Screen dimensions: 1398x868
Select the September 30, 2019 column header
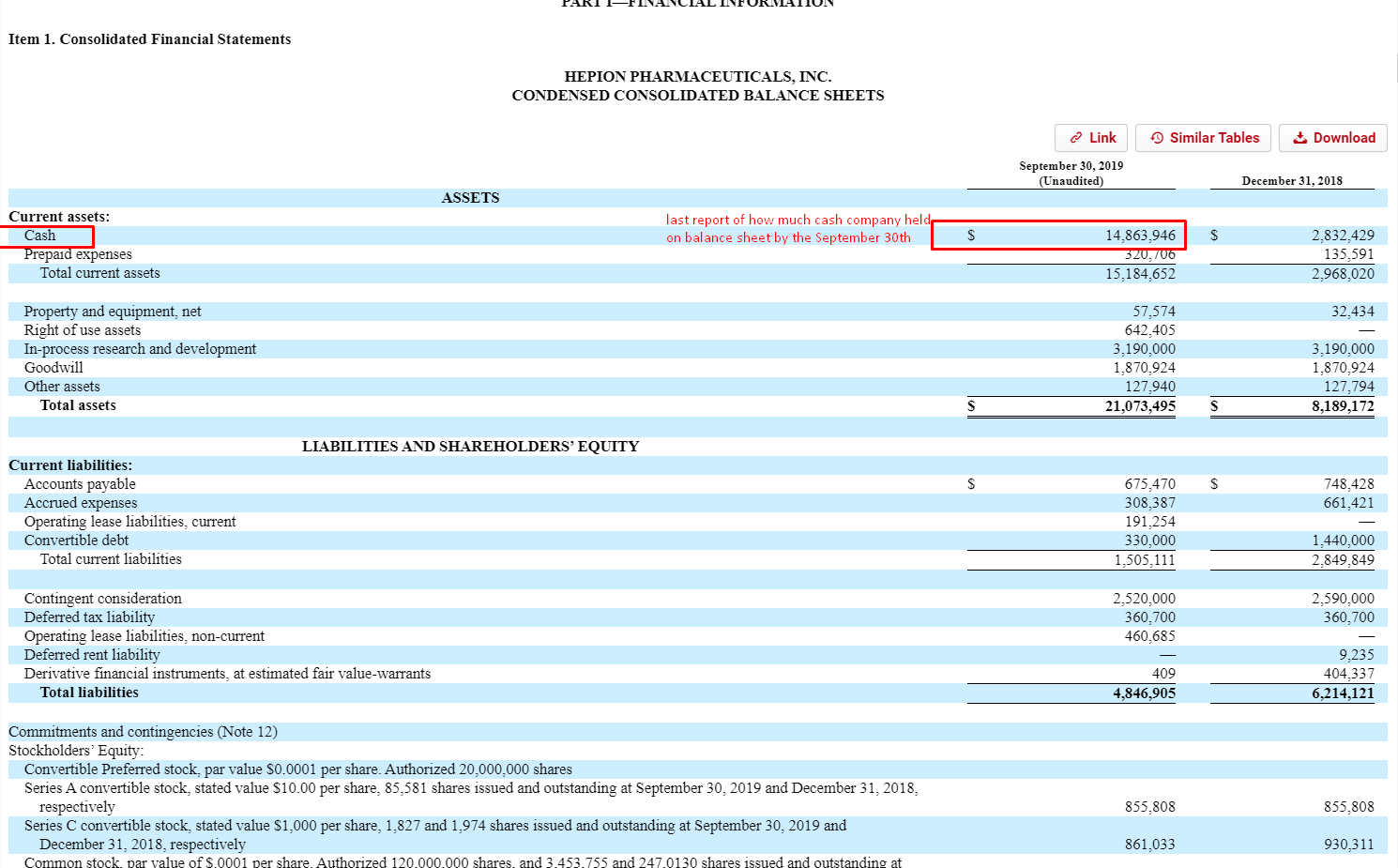(x=1071, y=173)
